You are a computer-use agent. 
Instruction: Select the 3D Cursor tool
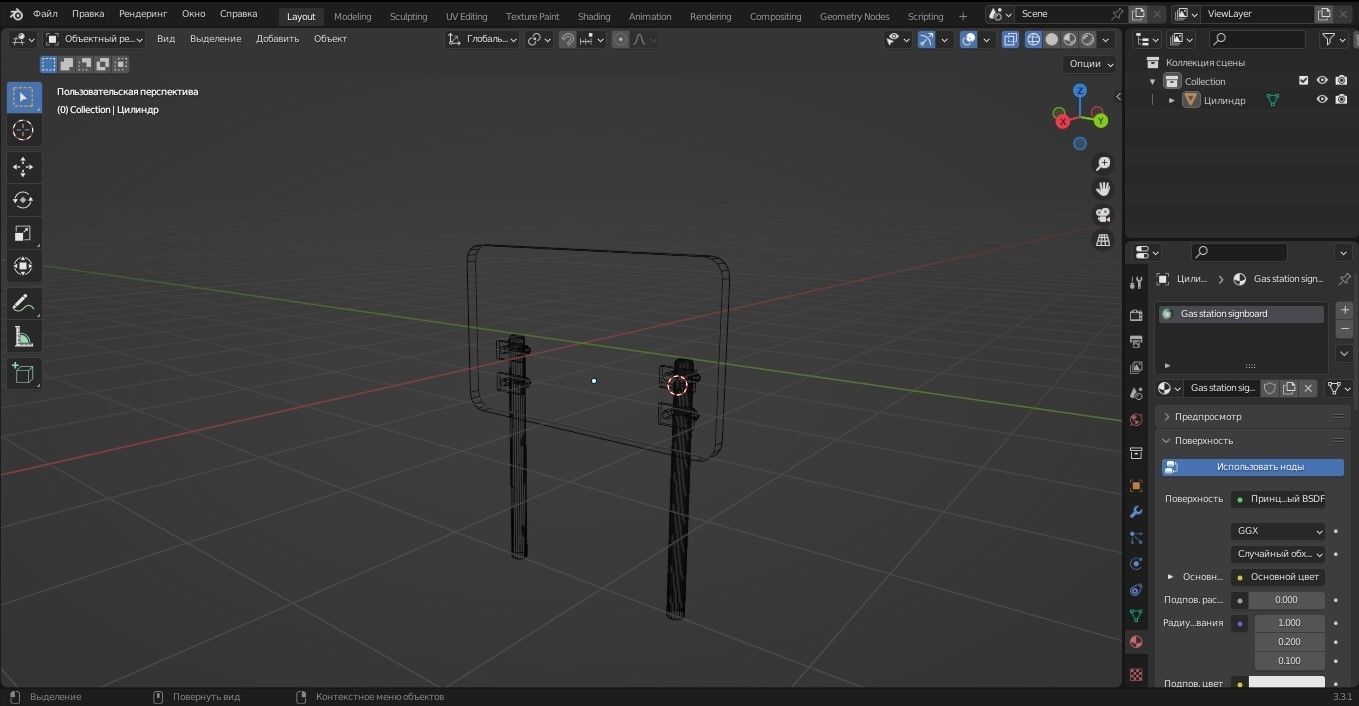point(23,130)
